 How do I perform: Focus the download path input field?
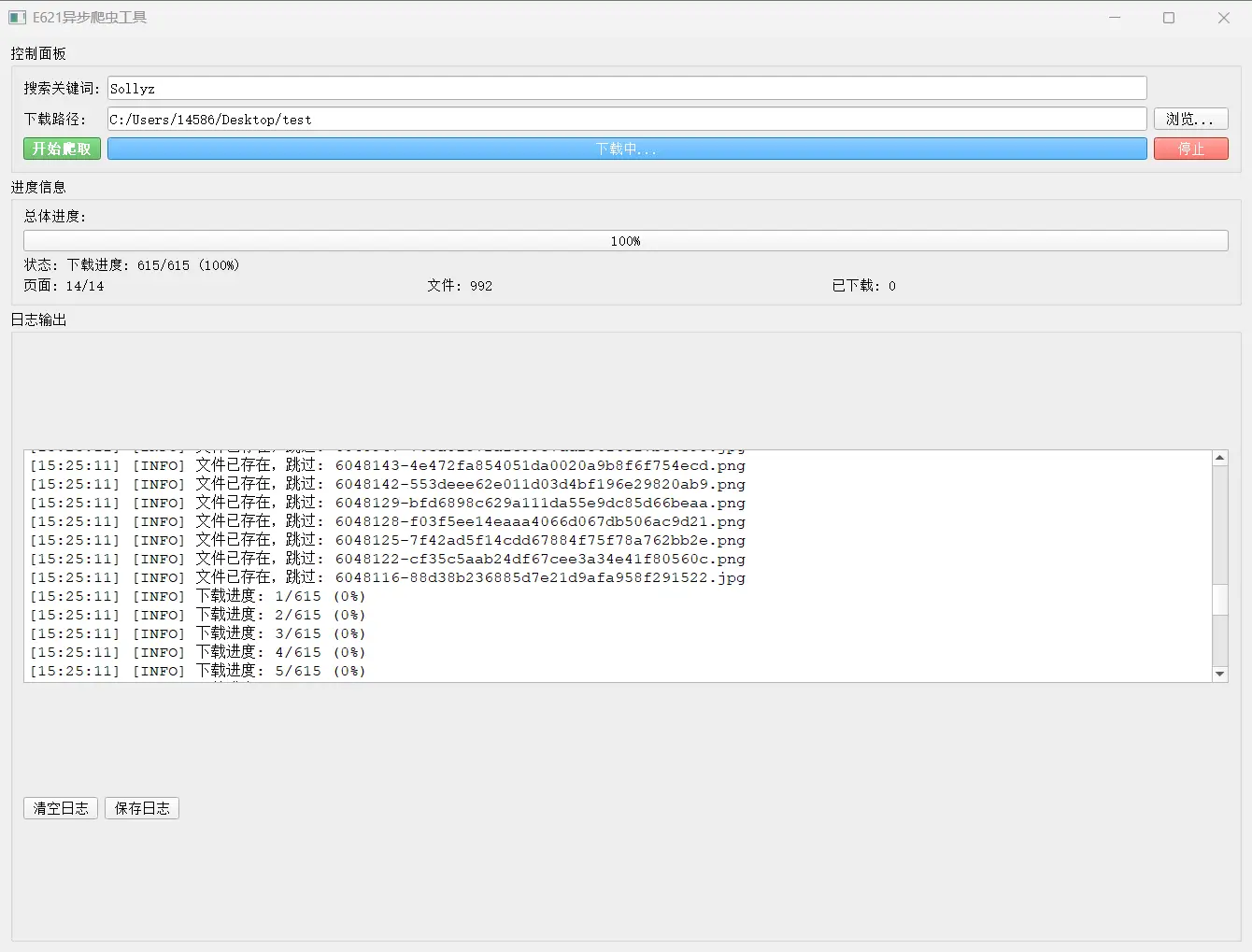click(x=626, y=120)
